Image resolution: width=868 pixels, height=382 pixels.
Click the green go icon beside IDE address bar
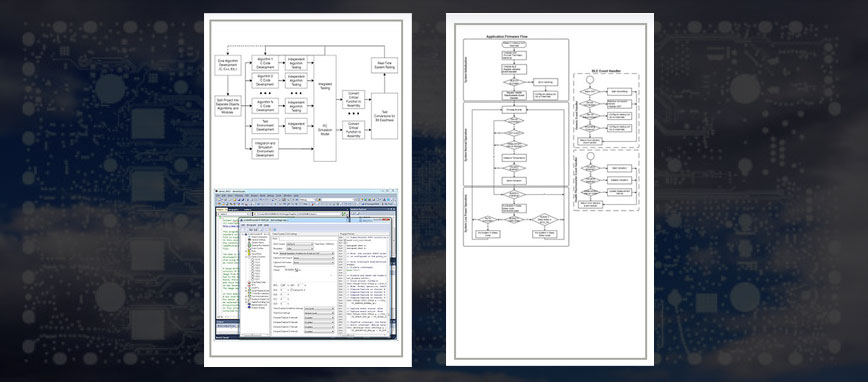[345, 213]
